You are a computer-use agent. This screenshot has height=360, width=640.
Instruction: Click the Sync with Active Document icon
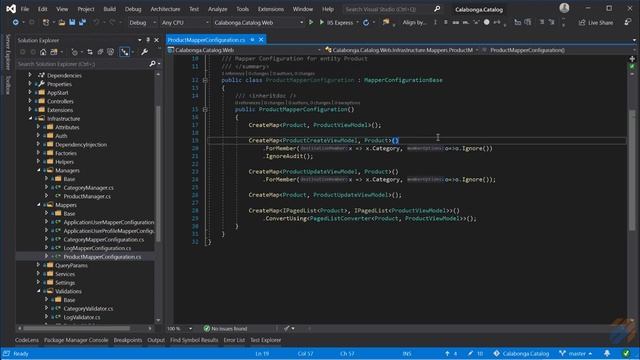point(90,52)
